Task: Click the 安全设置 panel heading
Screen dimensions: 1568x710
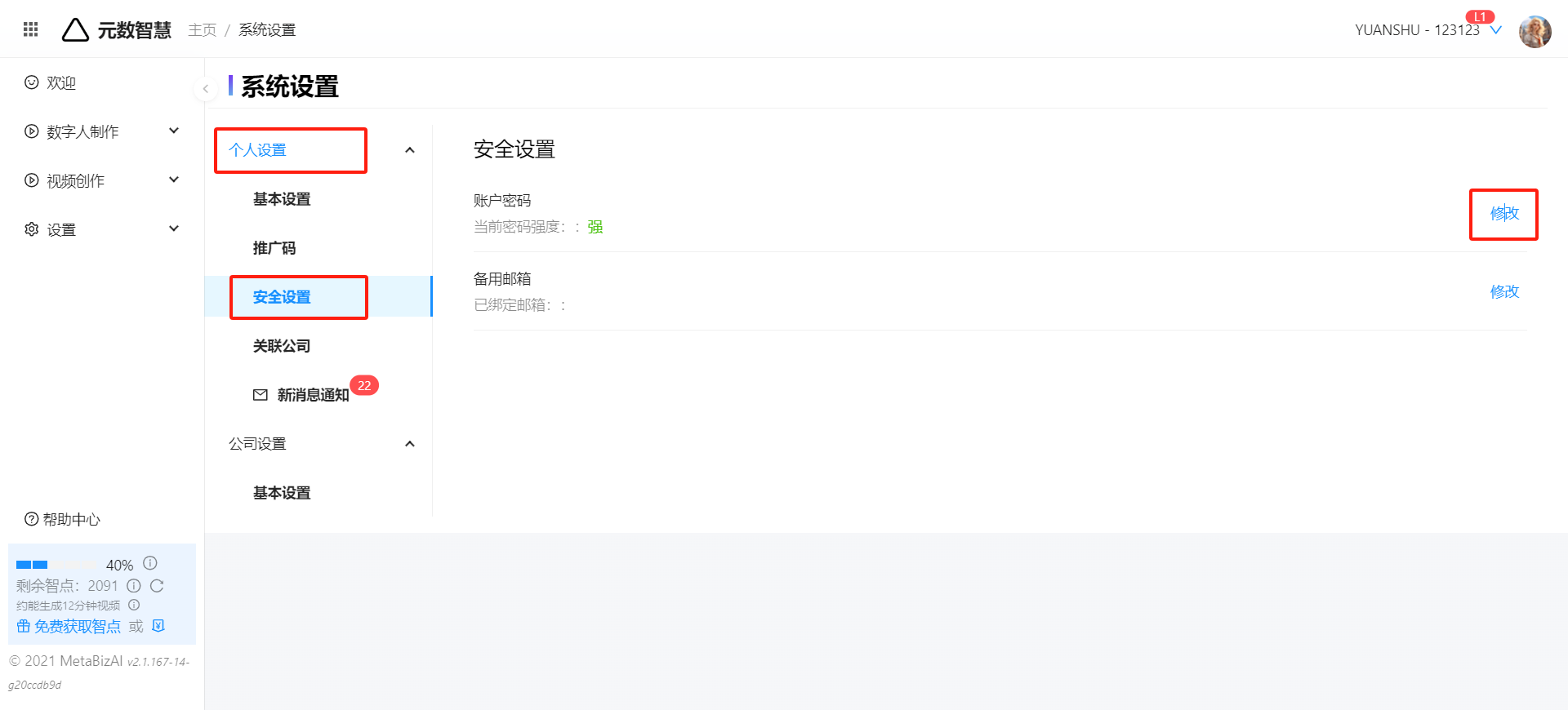Action: tap(514, 149)
